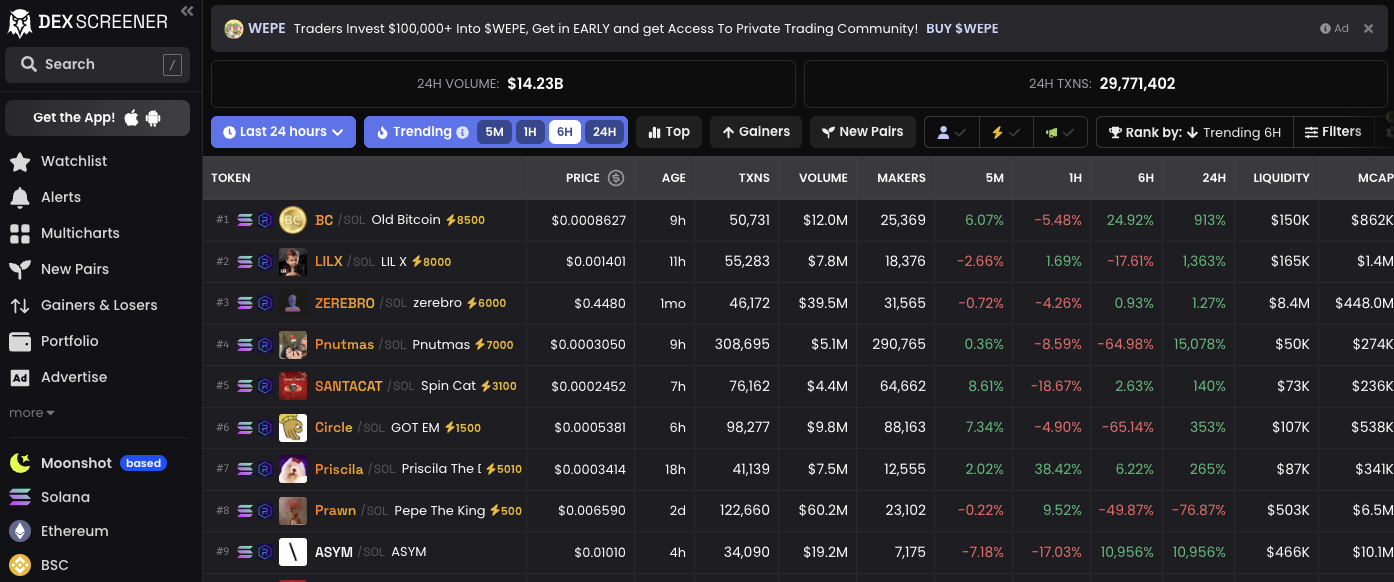Click Priscila 1H change 38.42%
This screenshot has height=582, width=1394.
tap(1057, 469)
